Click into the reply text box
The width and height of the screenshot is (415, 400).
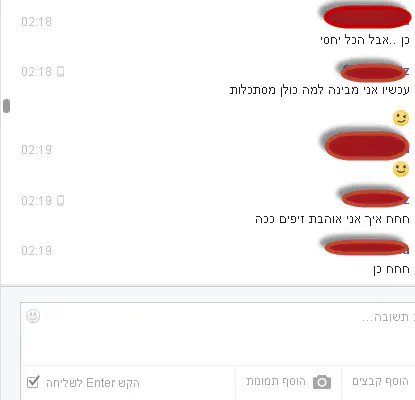(x=218, y=333)
